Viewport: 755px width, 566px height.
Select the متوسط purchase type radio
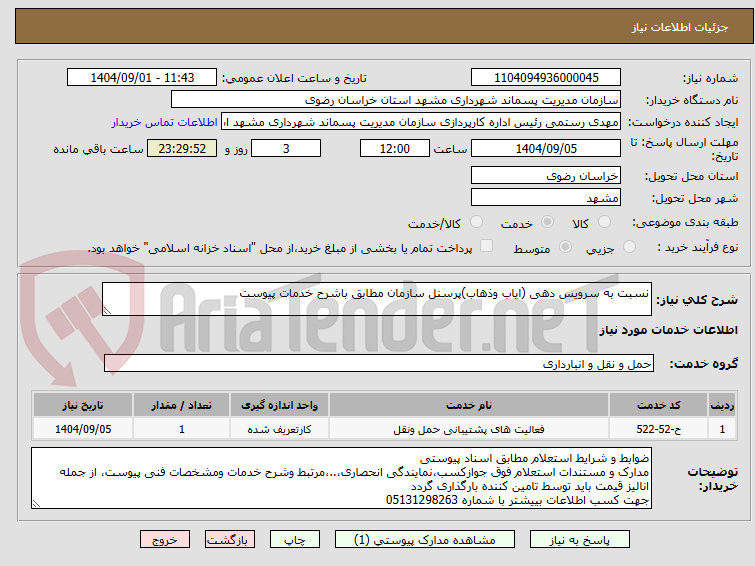pyautogui.click(x=565, y=247)
